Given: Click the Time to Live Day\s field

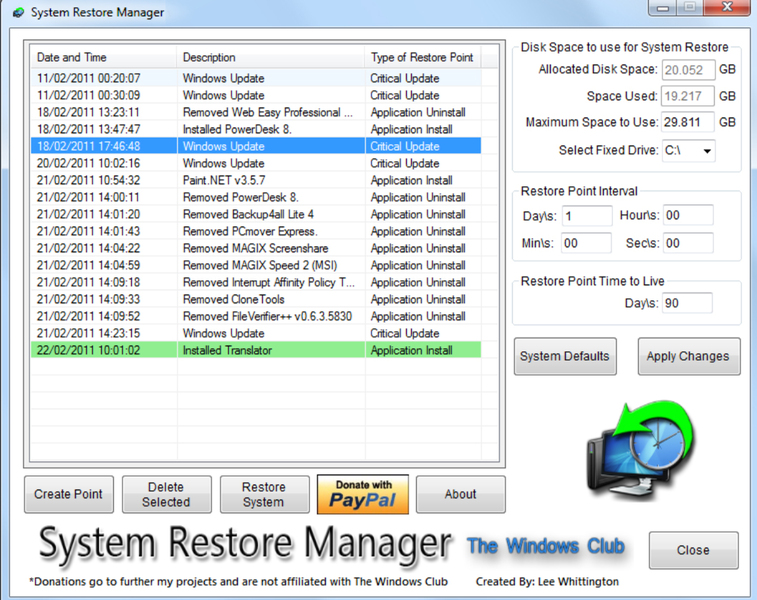Looking at the screenshot, I should point(687,303).
